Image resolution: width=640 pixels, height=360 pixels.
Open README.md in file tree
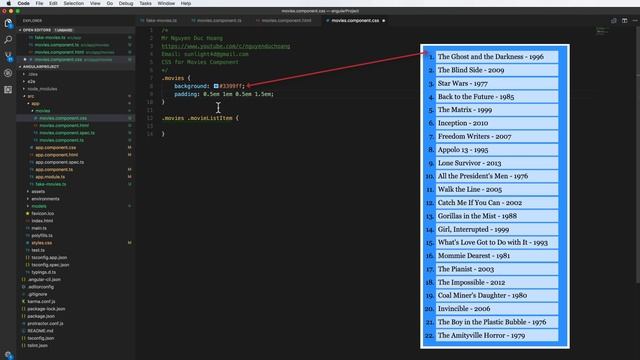pos(40,331)
